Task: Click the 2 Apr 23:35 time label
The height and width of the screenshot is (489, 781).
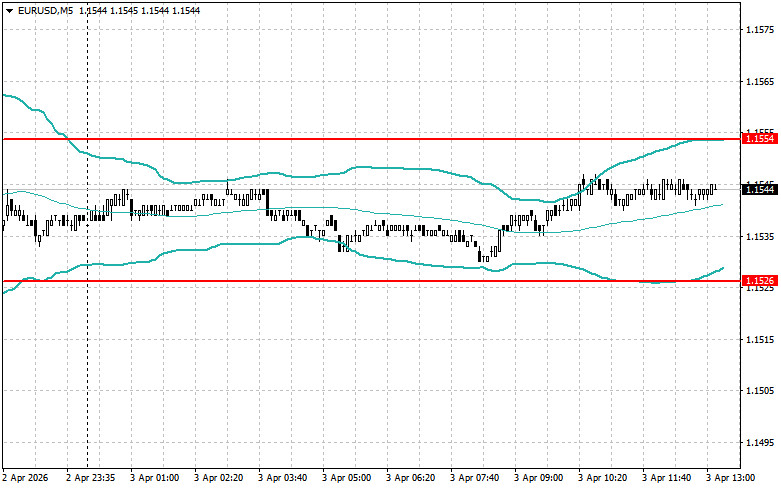Action: (91, 478)
